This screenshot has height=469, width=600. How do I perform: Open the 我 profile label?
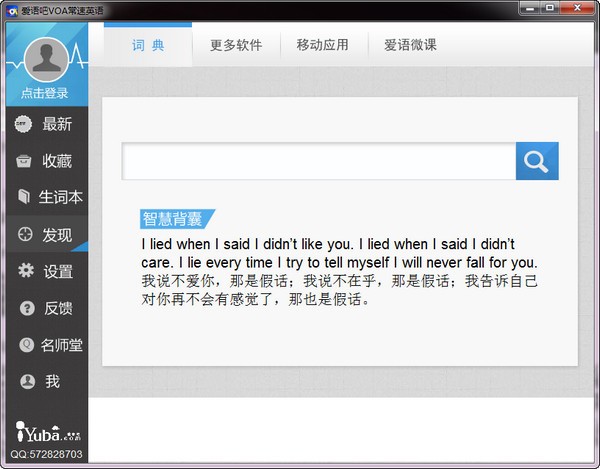point(53,381)
